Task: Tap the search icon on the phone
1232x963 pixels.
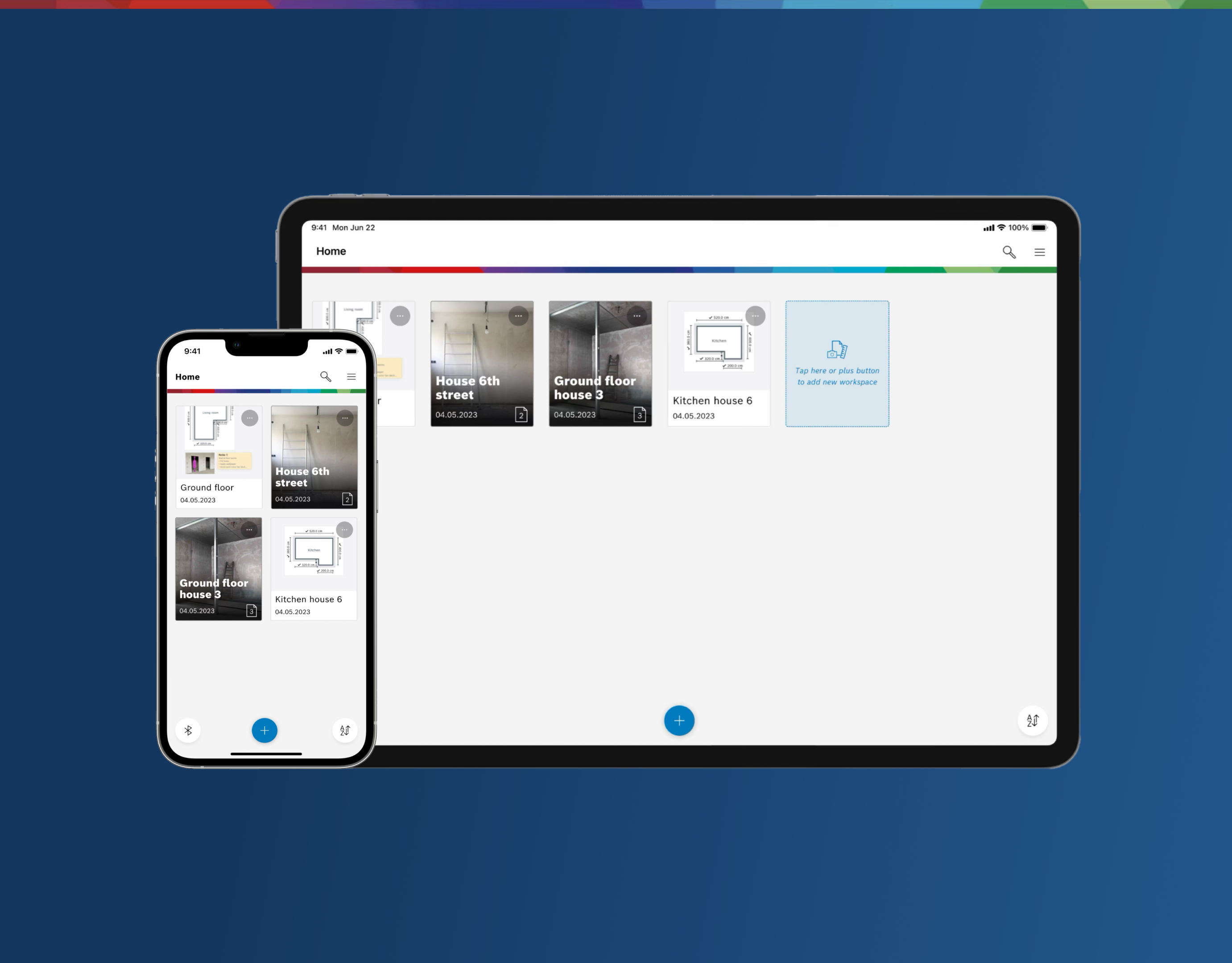Action: click(326, 377)
